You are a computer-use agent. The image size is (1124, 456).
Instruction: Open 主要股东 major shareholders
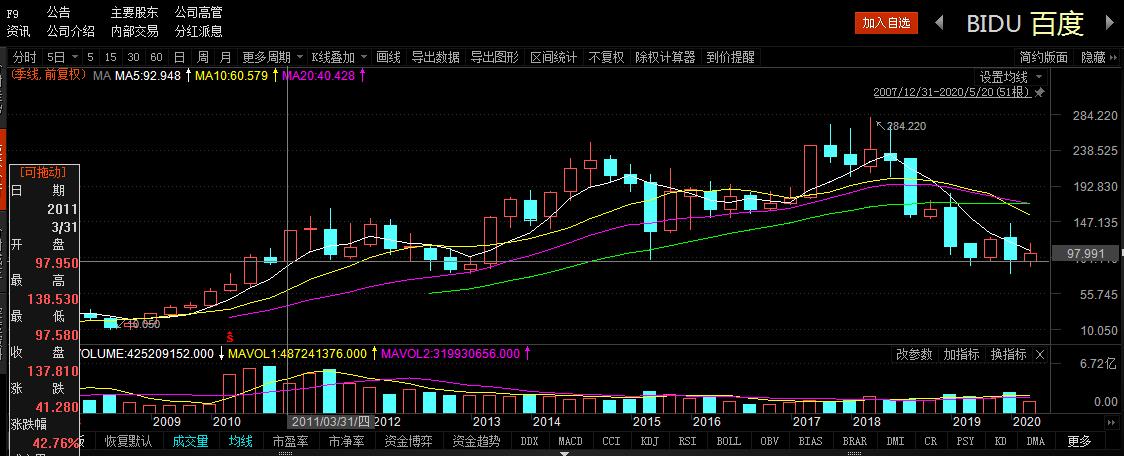[x=134, y=12]
